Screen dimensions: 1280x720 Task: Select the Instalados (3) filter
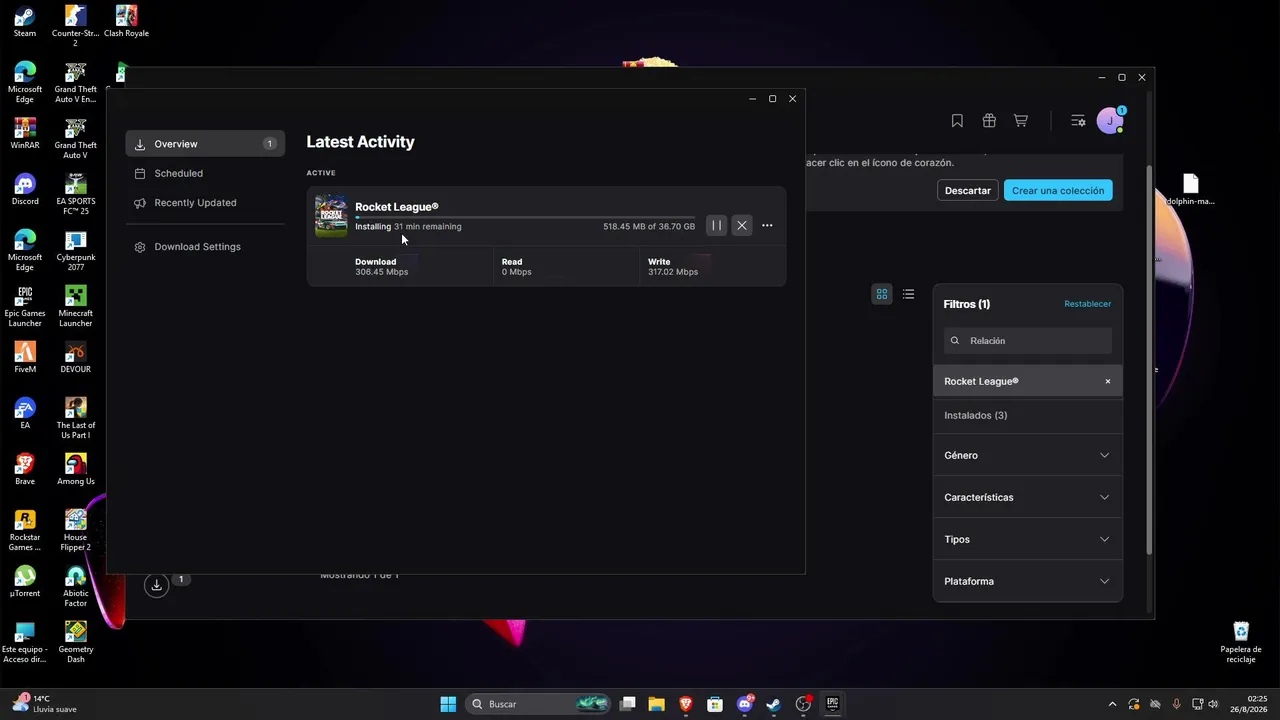pyautogui.click(x=1028, y=415)
